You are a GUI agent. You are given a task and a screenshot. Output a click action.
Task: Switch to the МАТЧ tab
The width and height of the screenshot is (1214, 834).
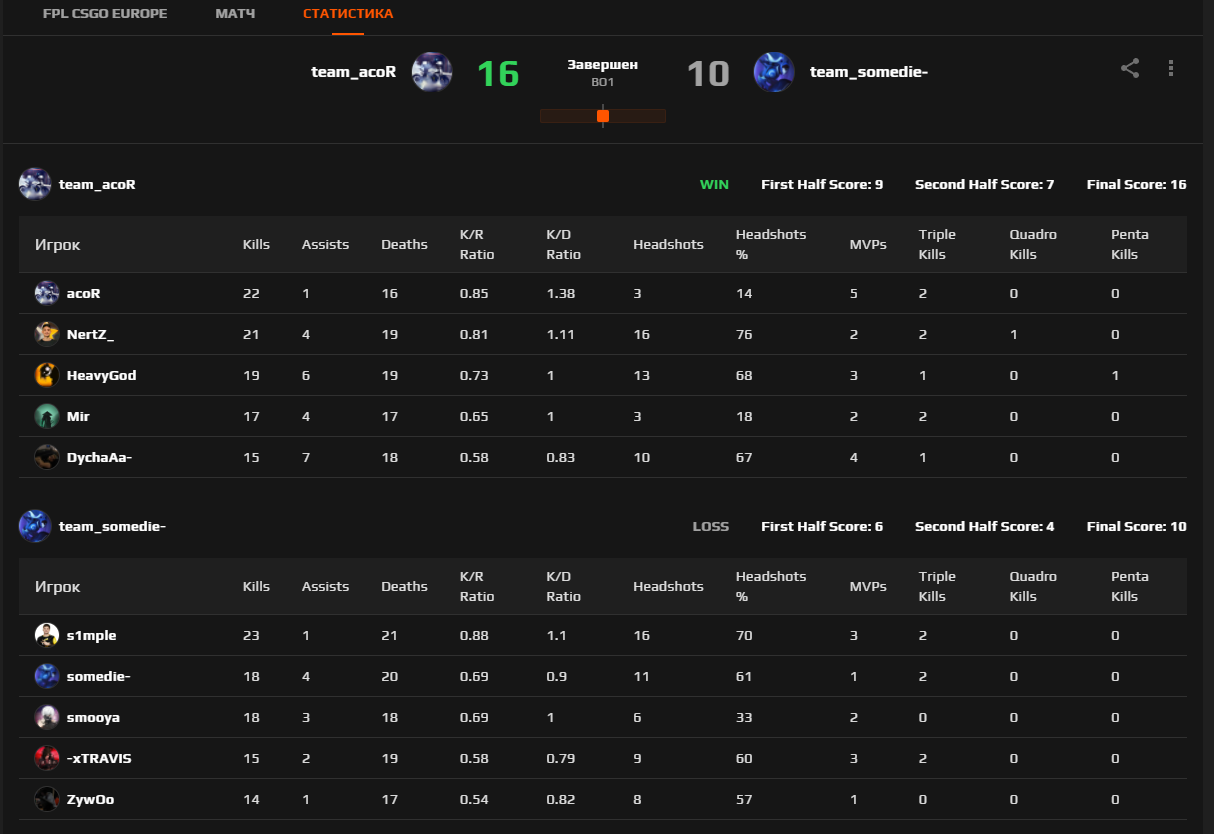235,14
